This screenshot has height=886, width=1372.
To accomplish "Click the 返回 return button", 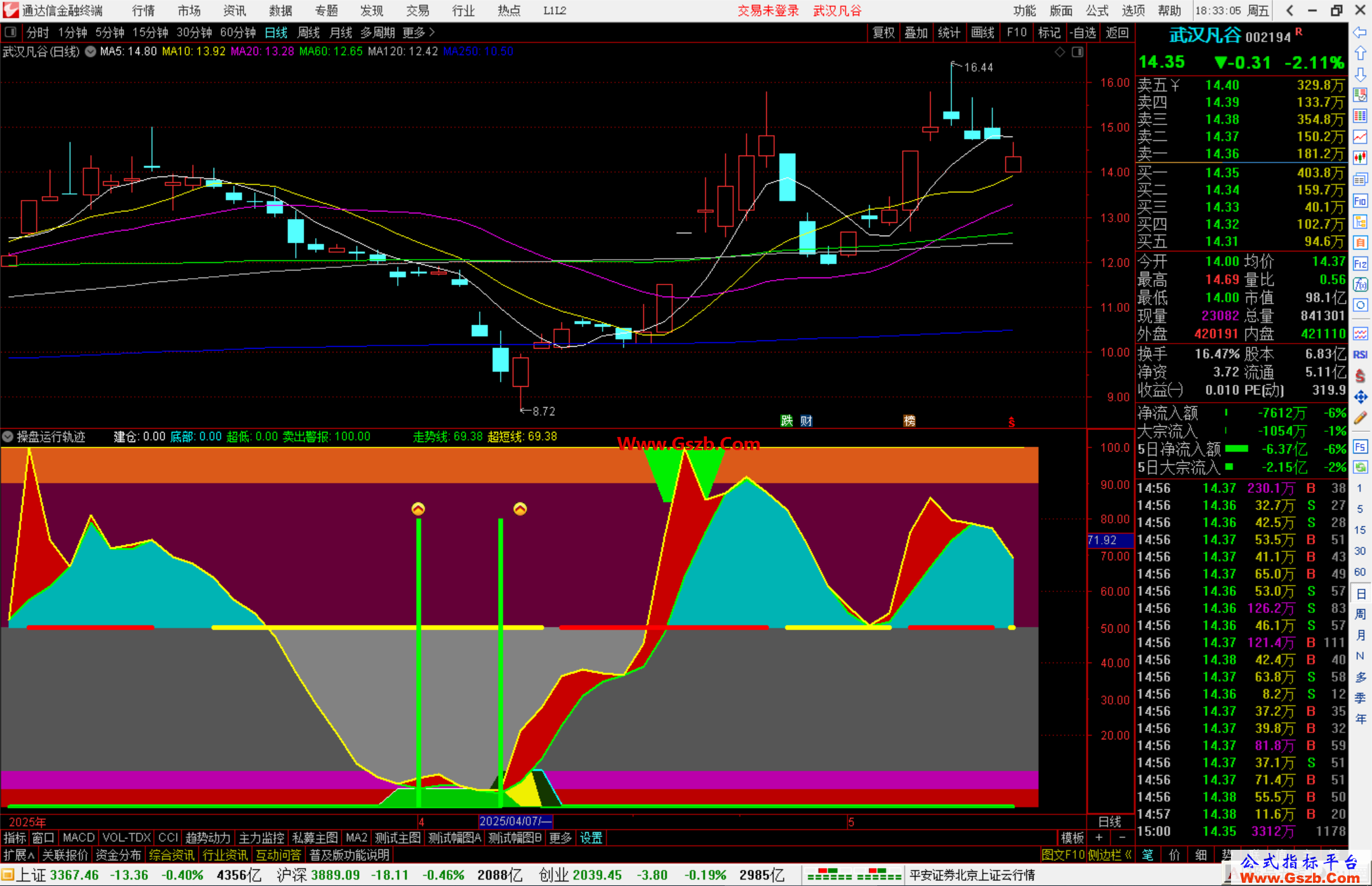I will coord(1117,32).
